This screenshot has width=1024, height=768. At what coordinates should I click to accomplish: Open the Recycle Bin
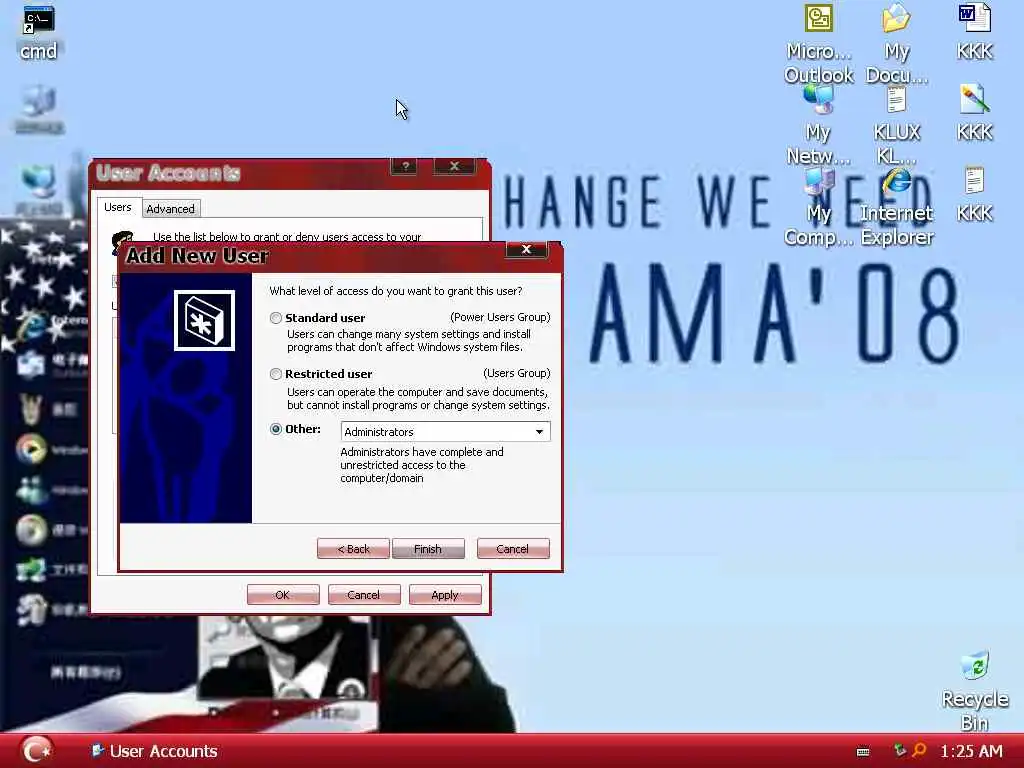974,691
